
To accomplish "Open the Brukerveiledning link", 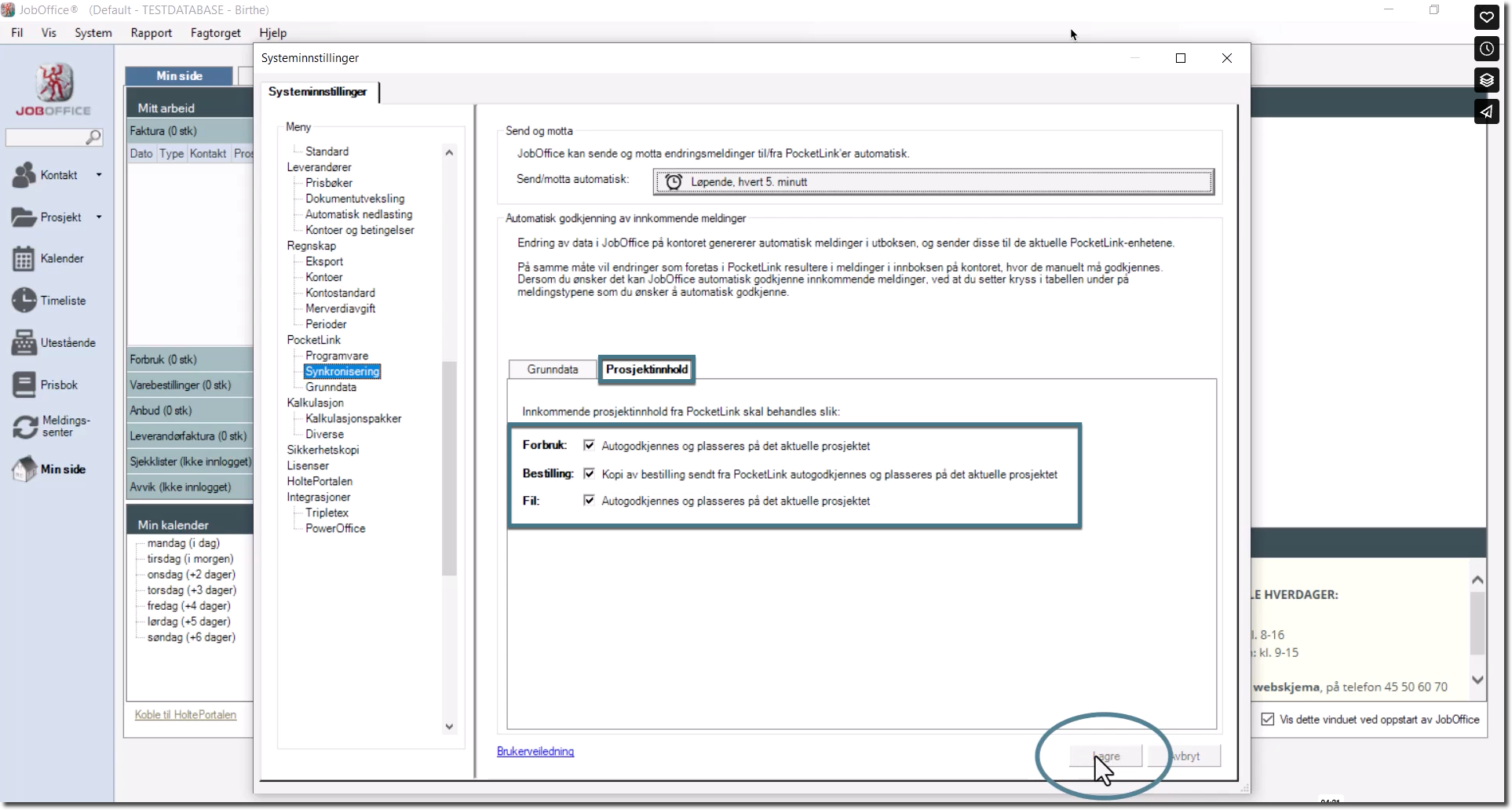I will pyautogui.click(x=535, y=752).
